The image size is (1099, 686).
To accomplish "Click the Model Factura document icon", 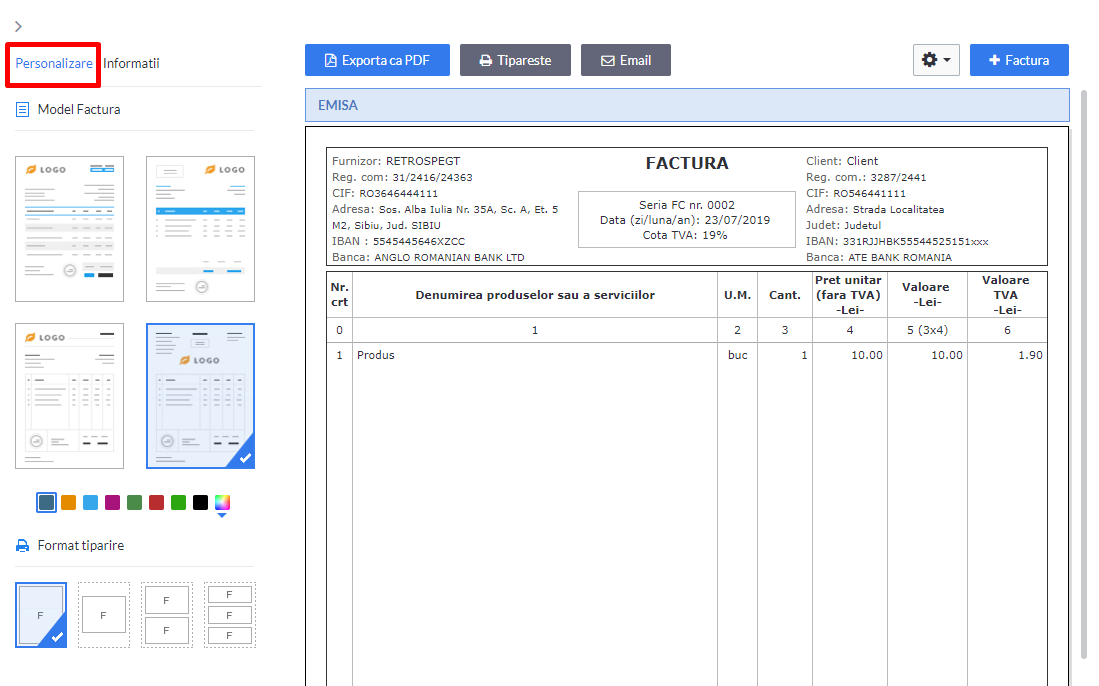I will tap(21, 109).
